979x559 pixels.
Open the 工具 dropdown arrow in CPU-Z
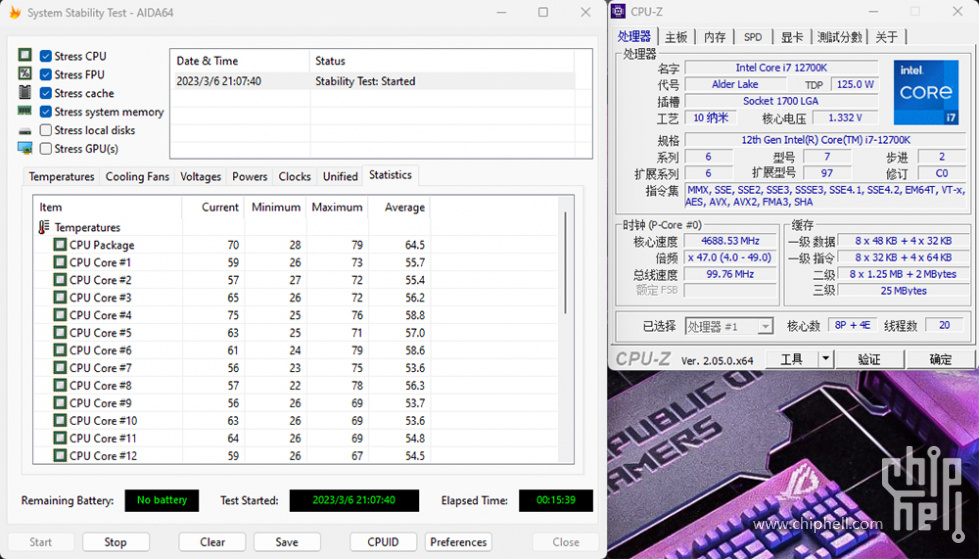[826, 359]
